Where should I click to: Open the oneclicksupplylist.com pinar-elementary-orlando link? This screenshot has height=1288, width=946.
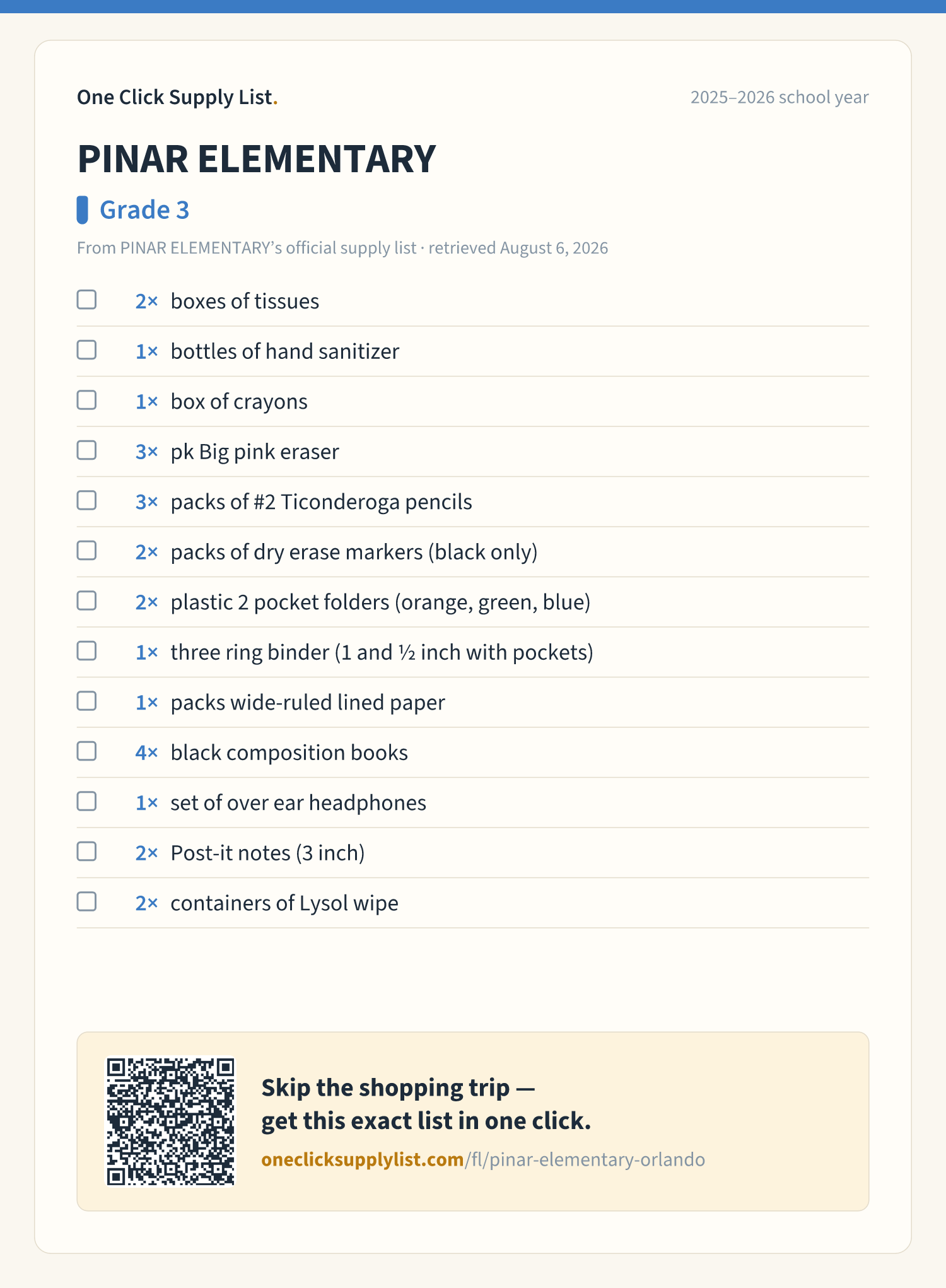483,1160
